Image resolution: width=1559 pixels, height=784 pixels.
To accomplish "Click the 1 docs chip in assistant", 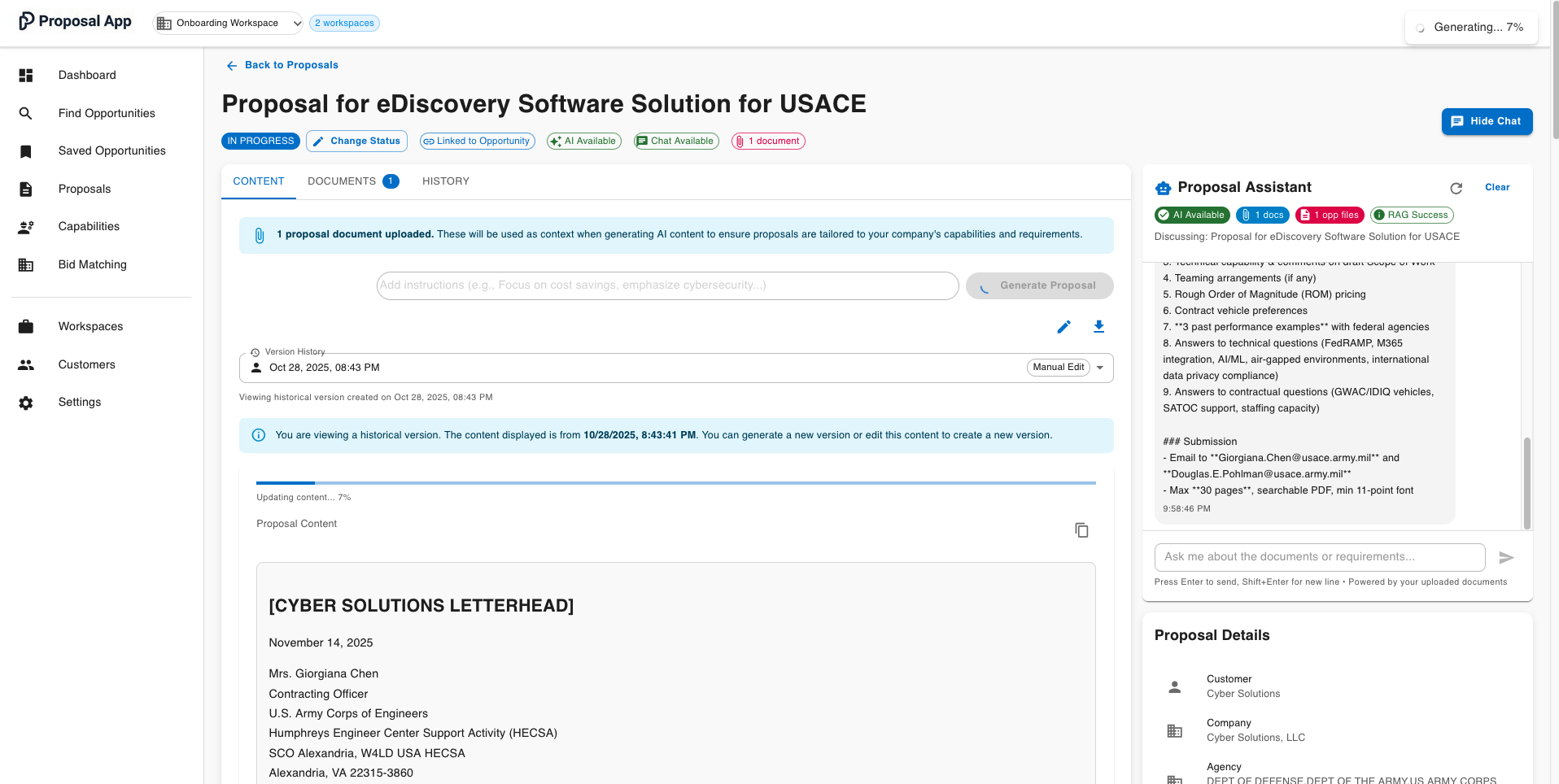I will [x=1262, y=216].
